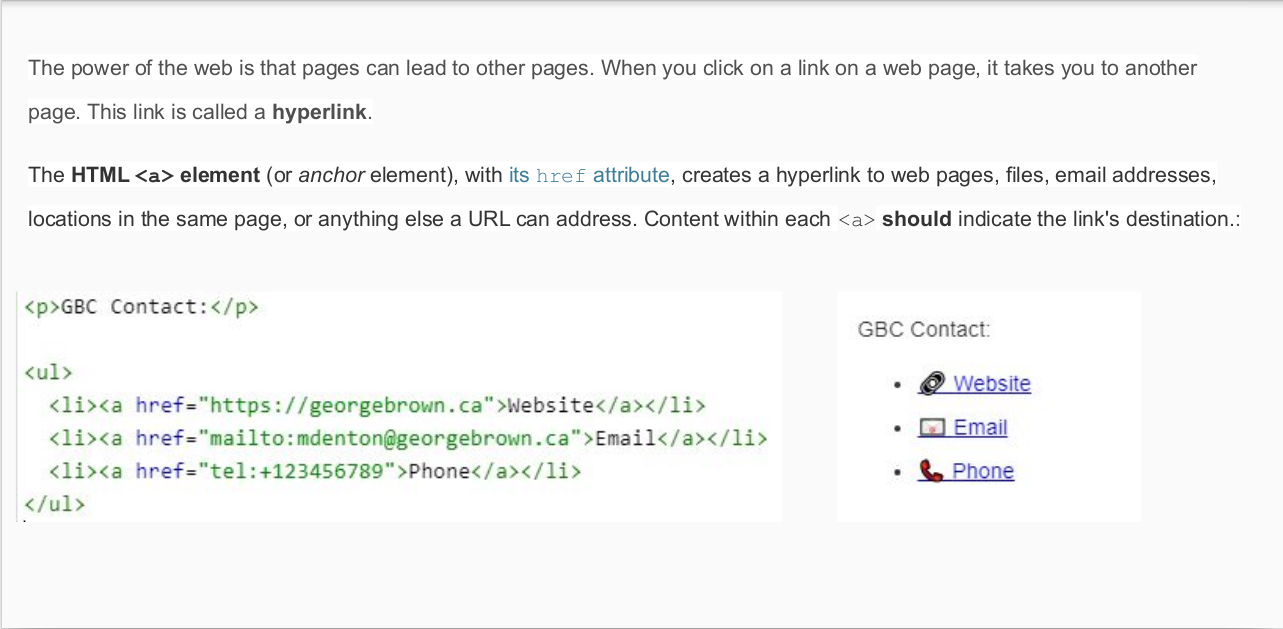The width and height of the screenshot is (1283, 629).
Task: Click the opening <ul> tag in code
Action: [48, 373]
